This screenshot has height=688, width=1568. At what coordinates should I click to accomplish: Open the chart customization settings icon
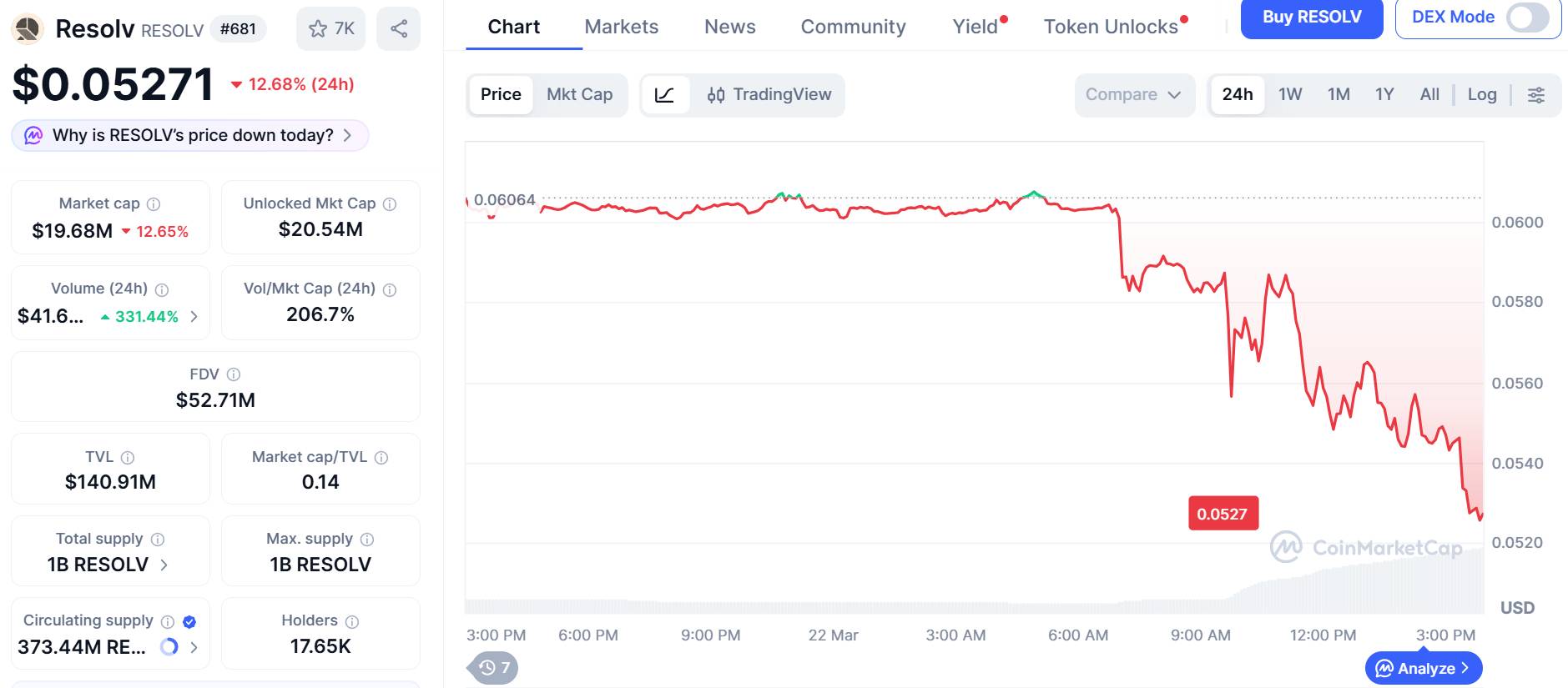click(1536, 94)
